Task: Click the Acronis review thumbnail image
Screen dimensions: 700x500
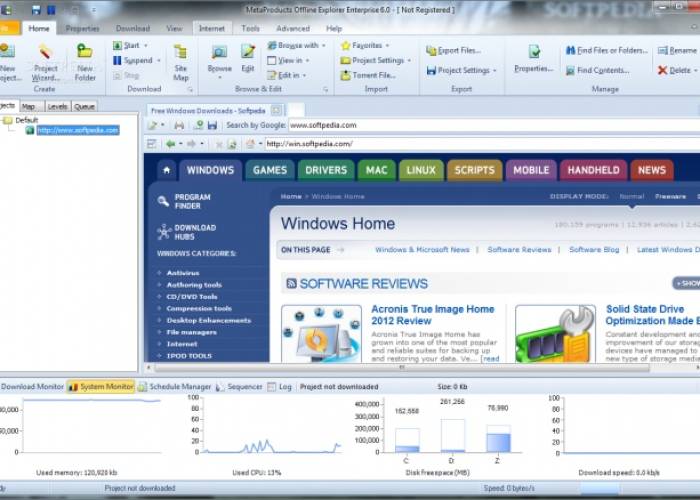Action: pyautogui.click(x=321, y=333)
